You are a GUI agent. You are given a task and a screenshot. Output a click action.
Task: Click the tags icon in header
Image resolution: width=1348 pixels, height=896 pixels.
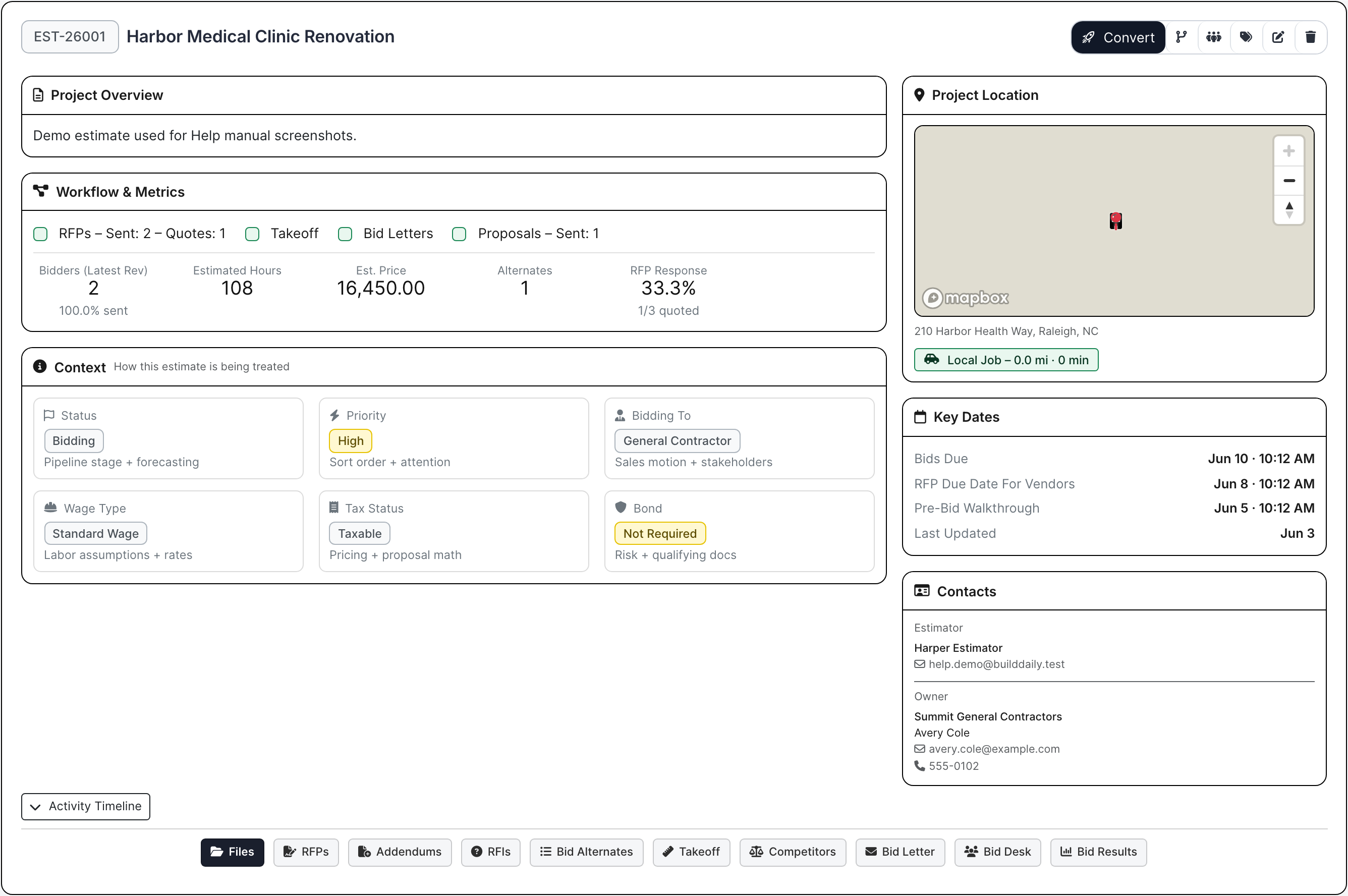1246,37
